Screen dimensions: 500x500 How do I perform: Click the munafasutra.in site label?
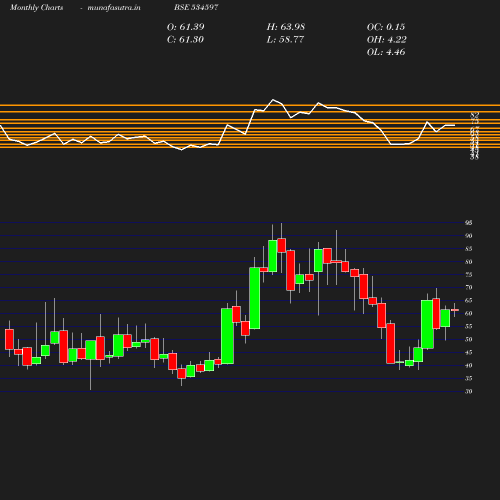click(114, 8)
